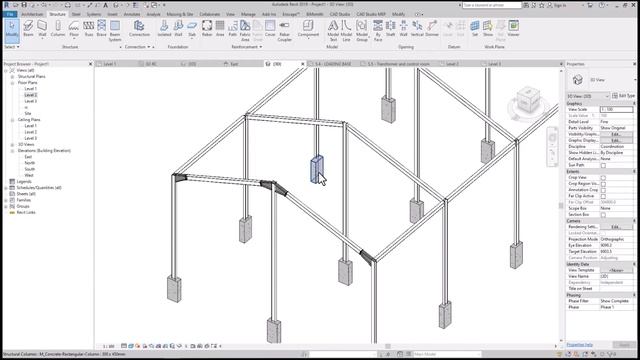This screenshot has width=640, height=360.
Task: Expand the 3D Views node
Action: (x=12, y=144)
